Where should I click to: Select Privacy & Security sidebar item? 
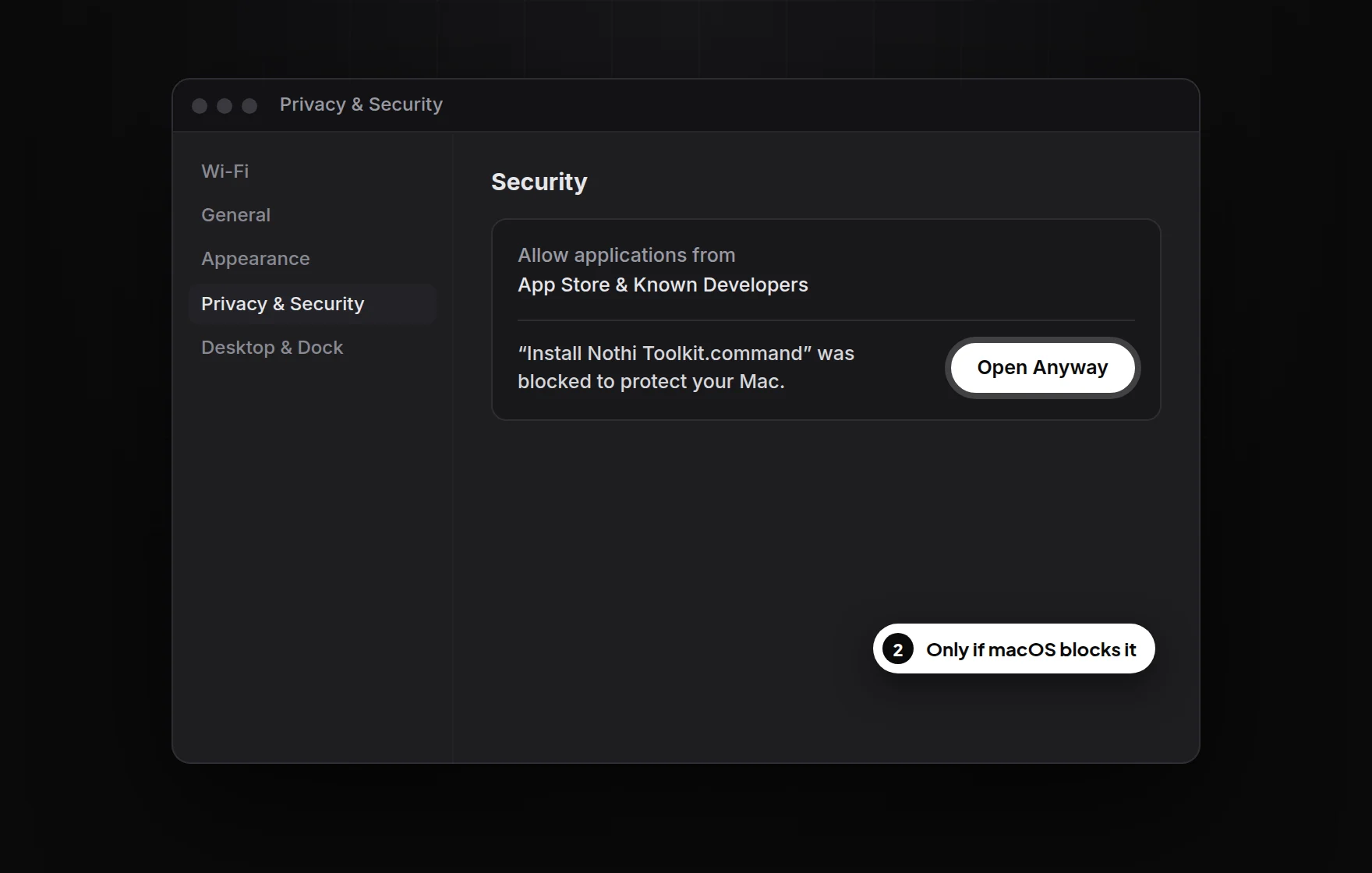(312, 304)
